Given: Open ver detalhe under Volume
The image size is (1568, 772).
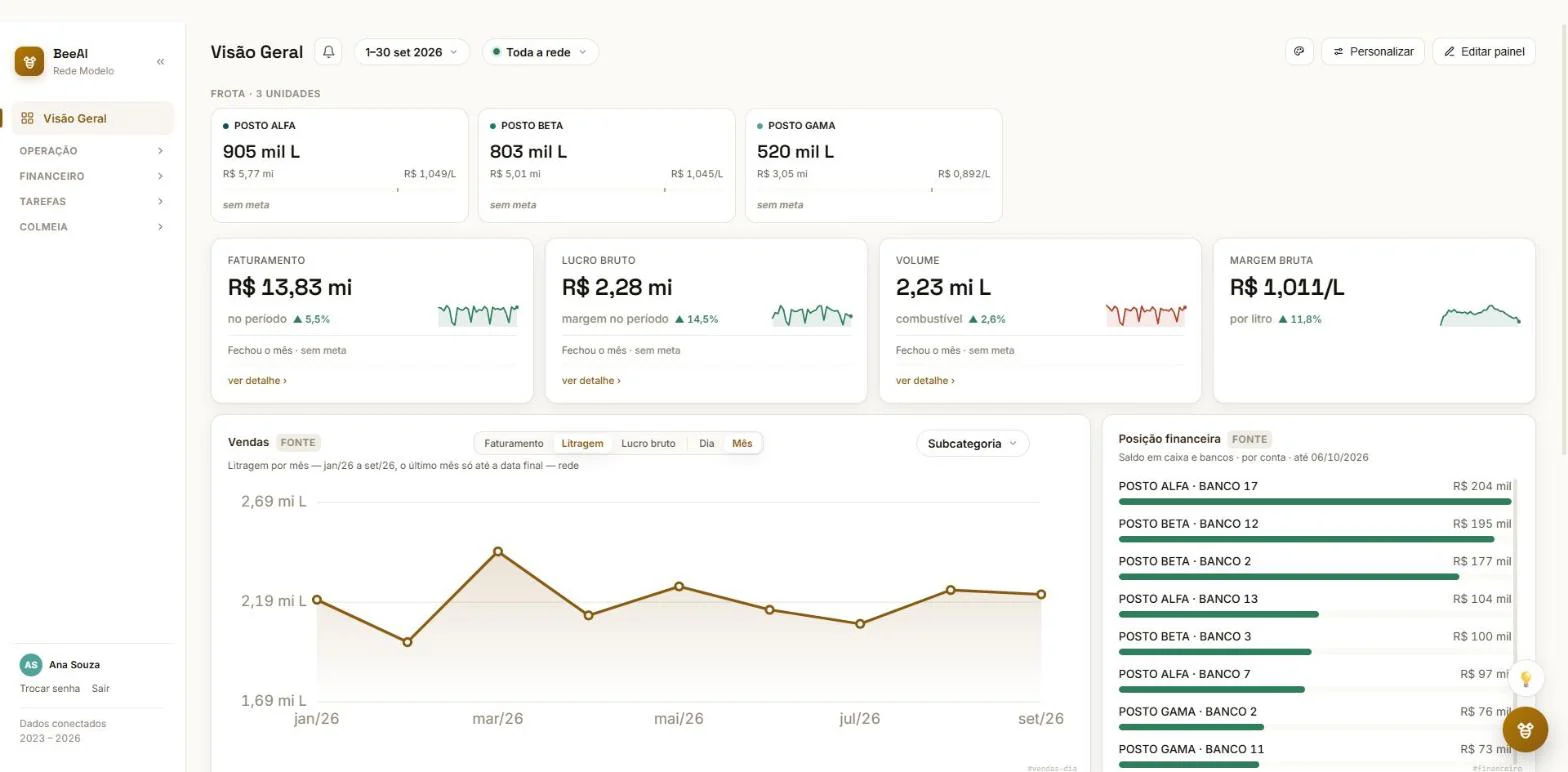Looking at the screenshot, I should coord(925,381).
